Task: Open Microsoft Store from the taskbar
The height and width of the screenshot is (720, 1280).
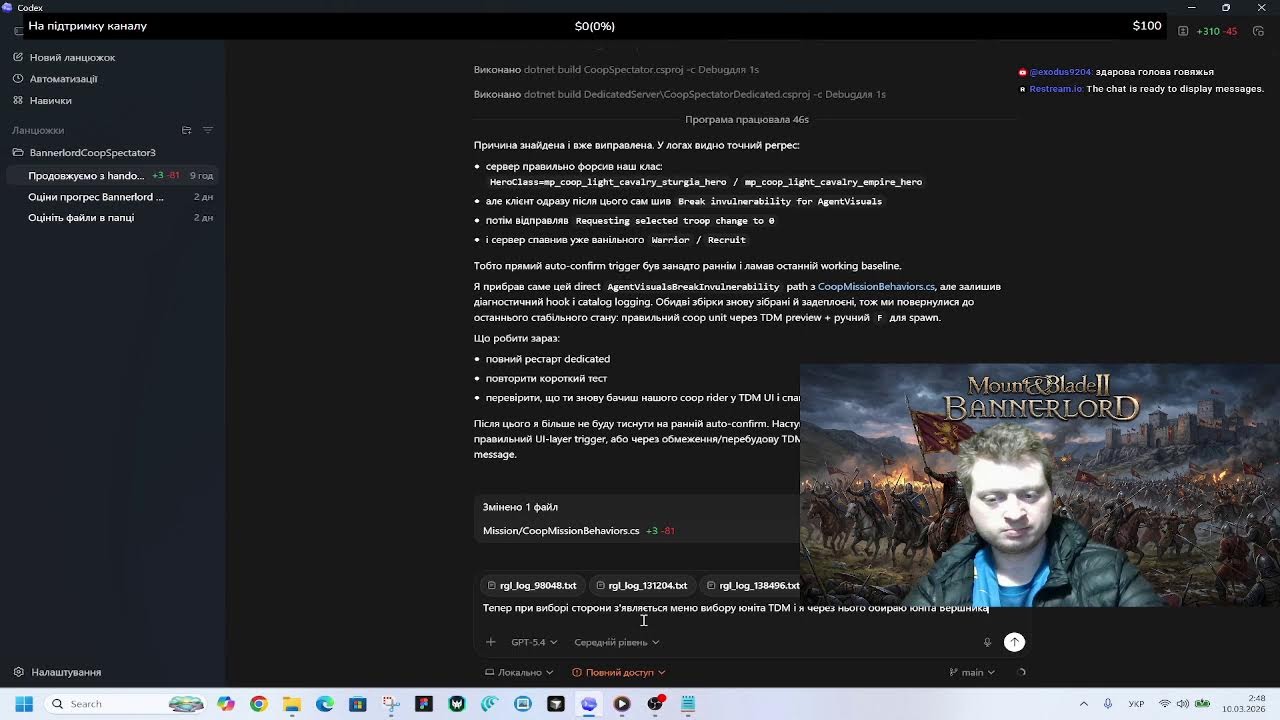Action: [358, 704]
